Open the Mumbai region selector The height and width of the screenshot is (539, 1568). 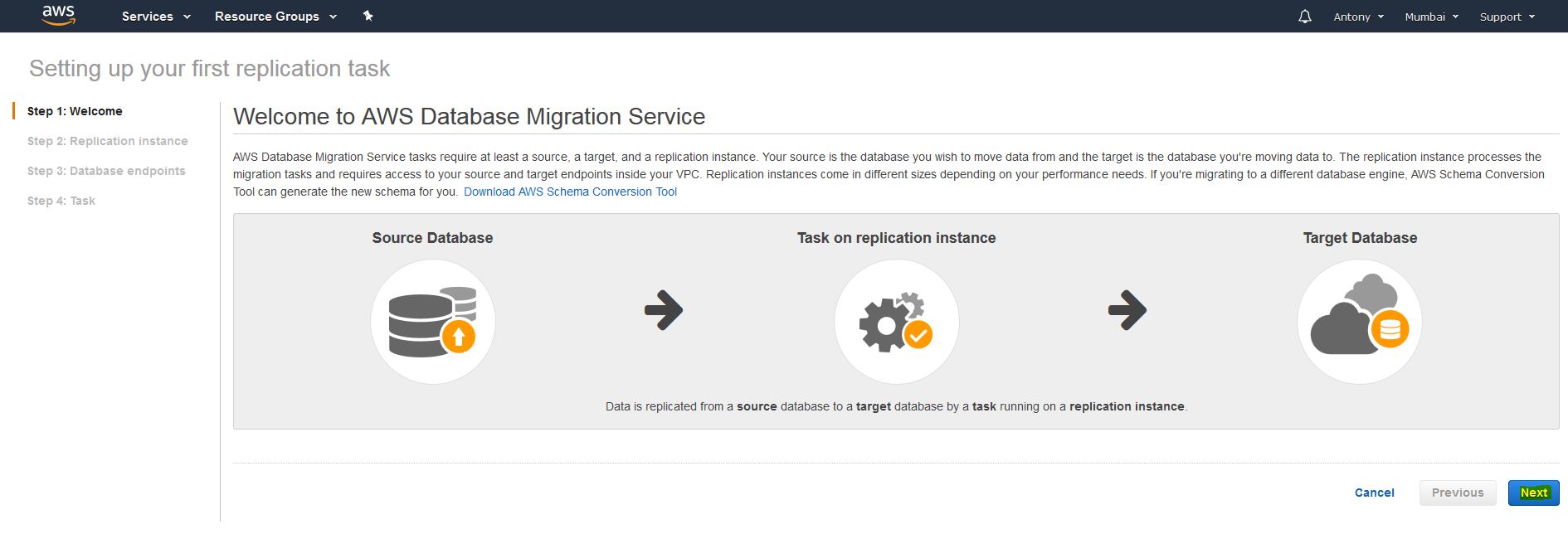(1431, 17)
